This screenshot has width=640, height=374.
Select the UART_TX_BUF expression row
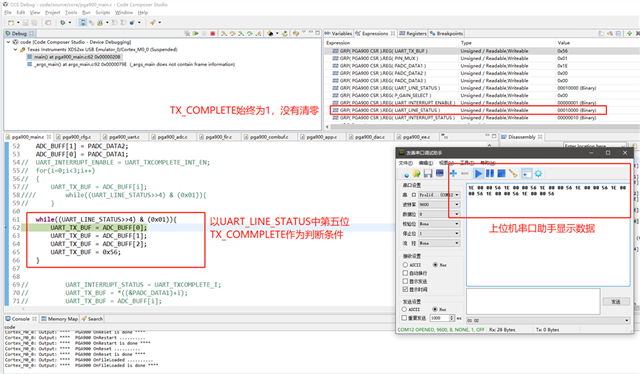click(x=481, y=51)
